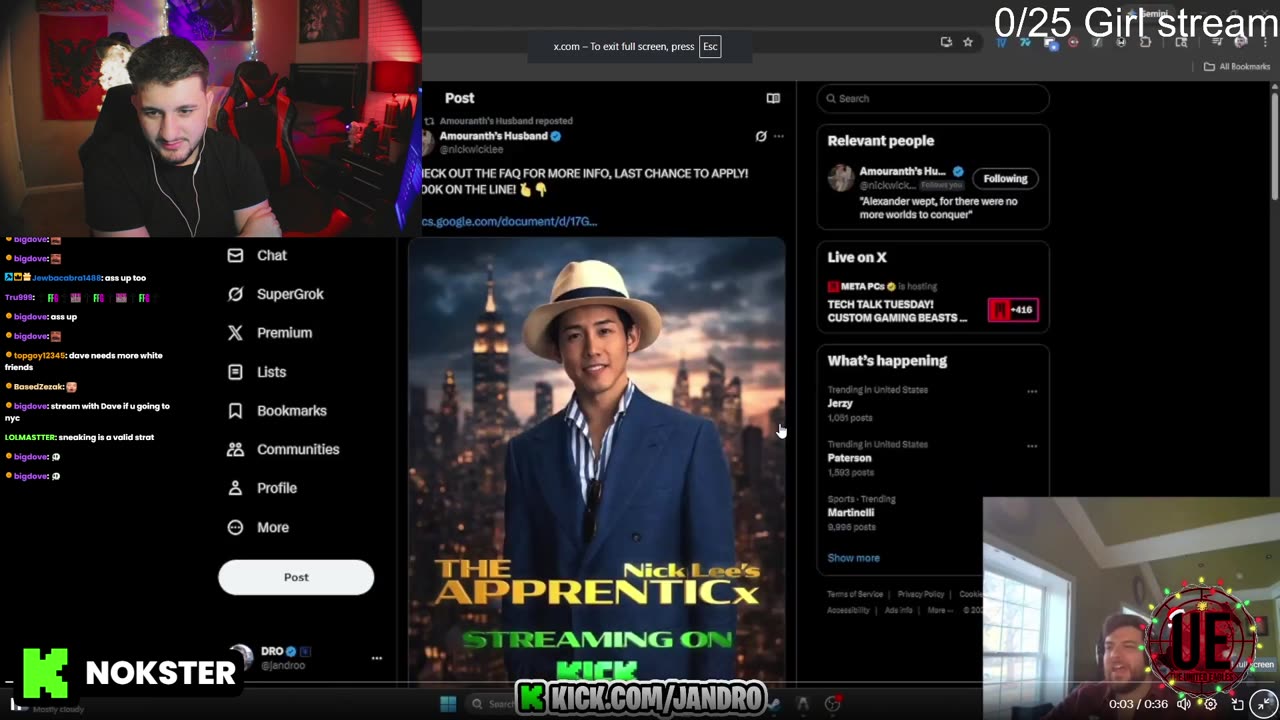Screen dimensions: 1280x720
Task: Open the Terms of Service link
Action: point(855,594)
